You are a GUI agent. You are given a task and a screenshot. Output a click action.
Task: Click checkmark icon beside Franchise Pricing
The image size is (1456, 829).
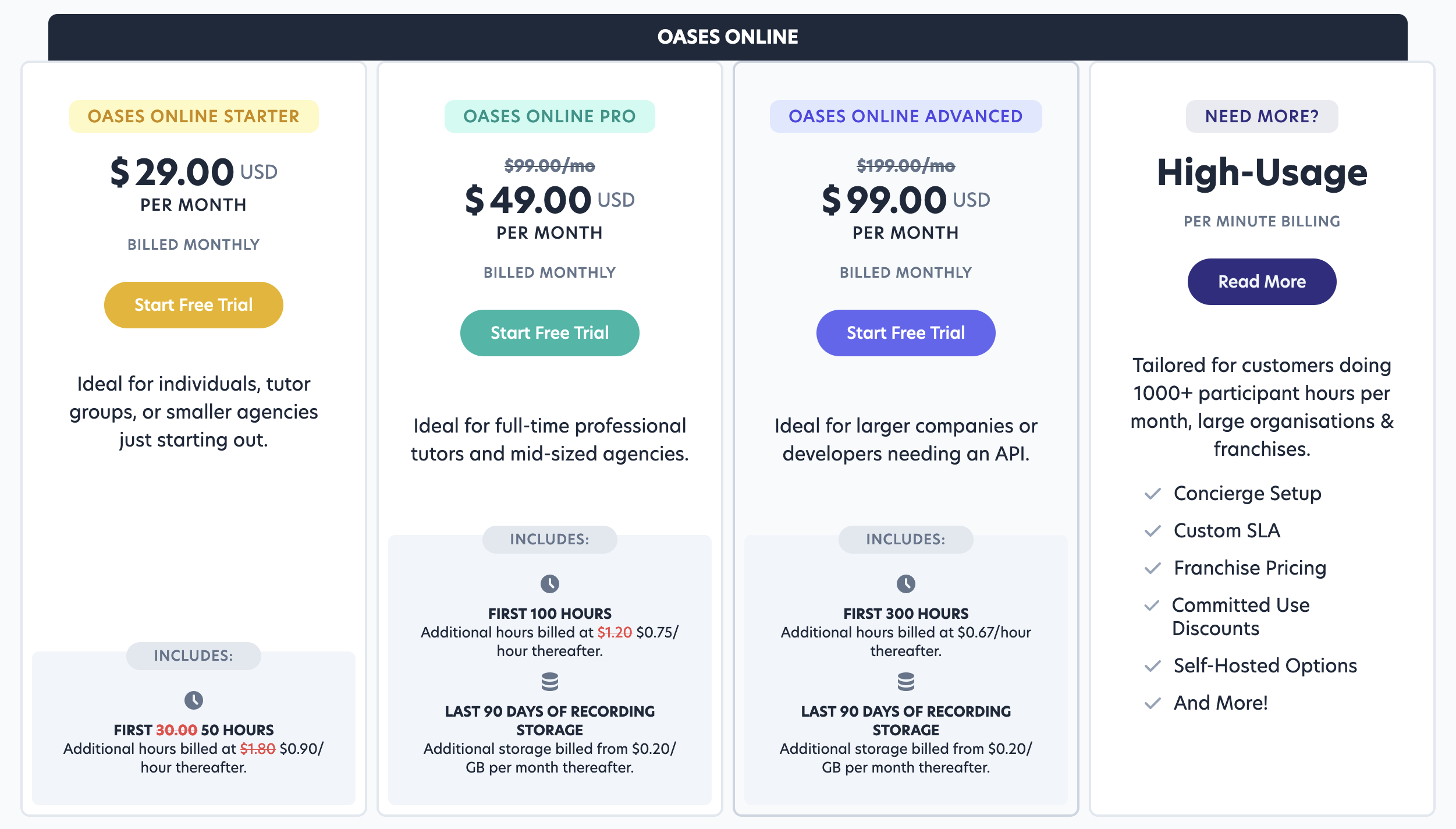pyautogui.click(x=1153, y=568)
